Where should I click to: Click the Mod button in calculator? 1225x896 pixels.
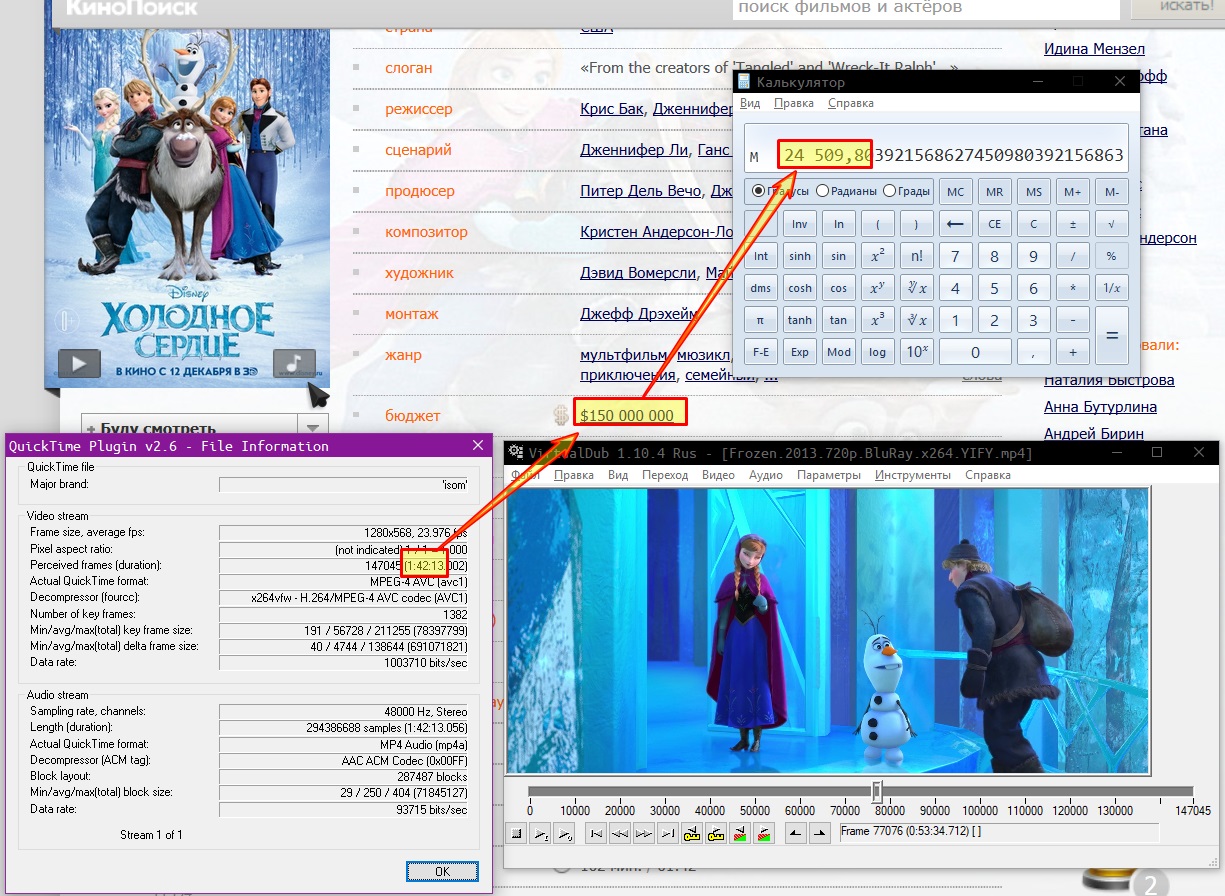[838, 352]
